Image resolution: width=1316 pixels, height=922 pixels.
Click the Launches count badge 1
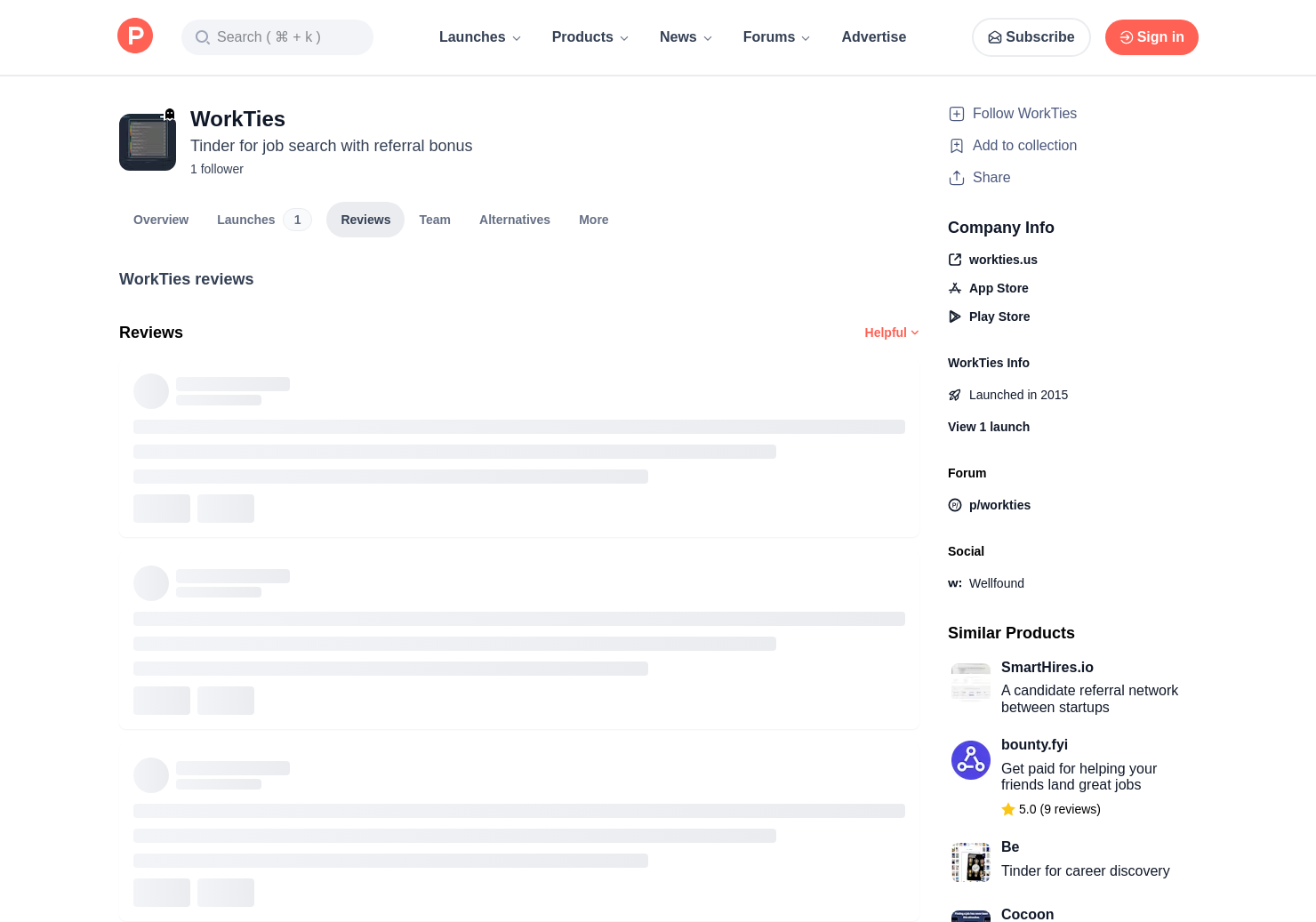(297, 220)
